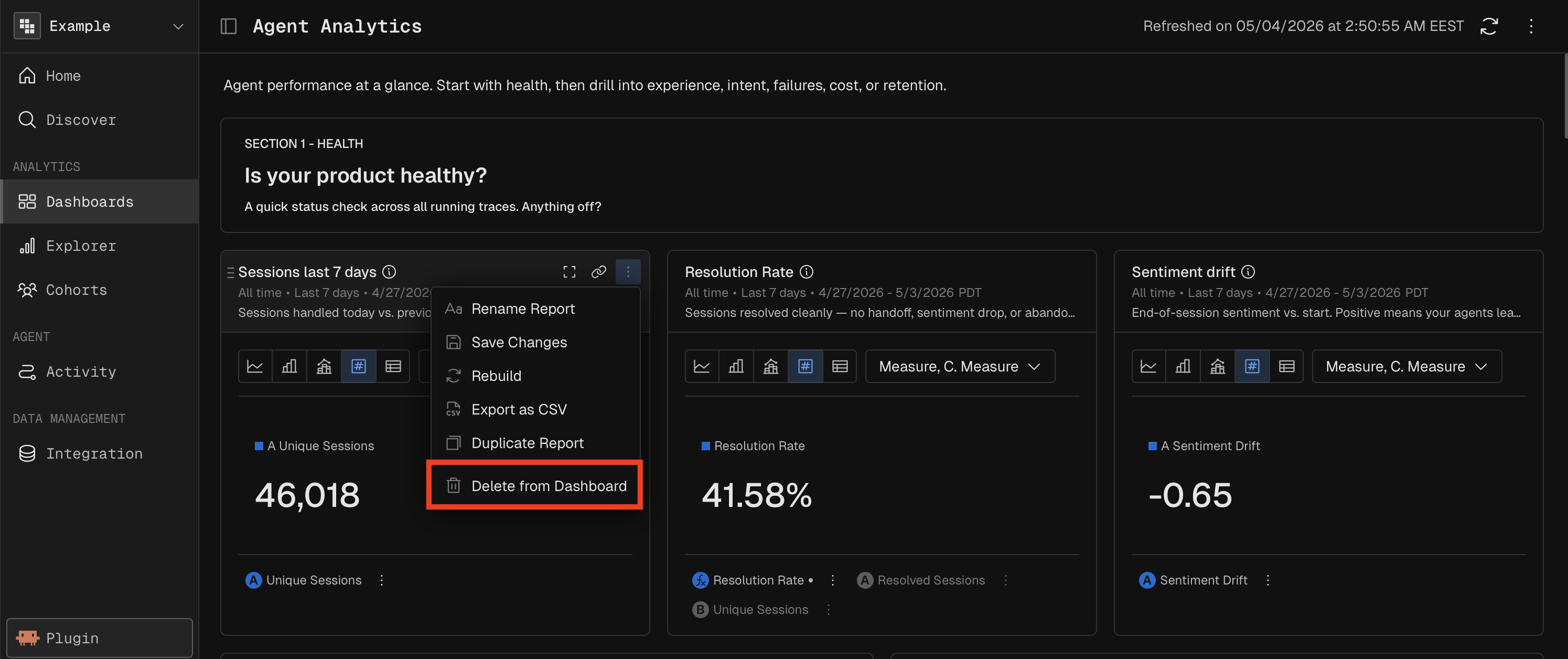This screenshot has height=659, width=1568.
Task: Open agent Activity page
Action: (99, 371)
